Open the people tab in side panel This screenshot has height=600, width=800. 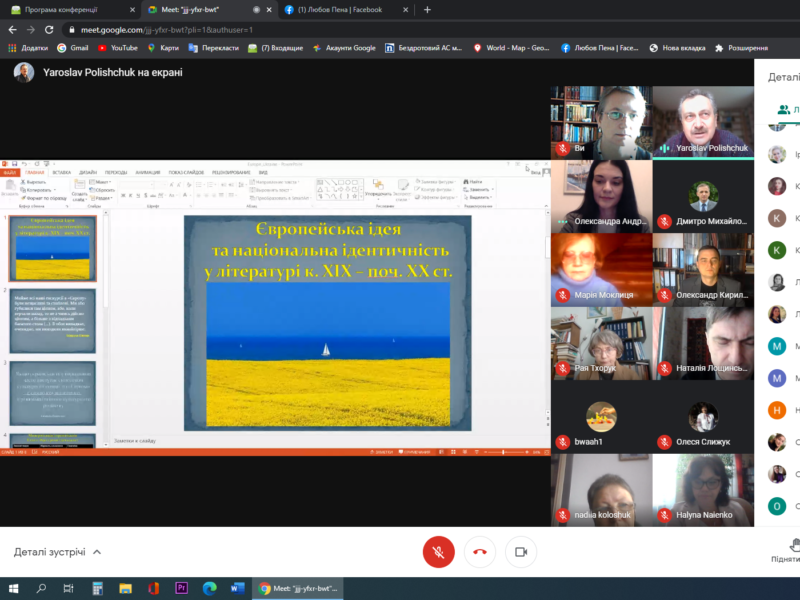coord(787,110)
